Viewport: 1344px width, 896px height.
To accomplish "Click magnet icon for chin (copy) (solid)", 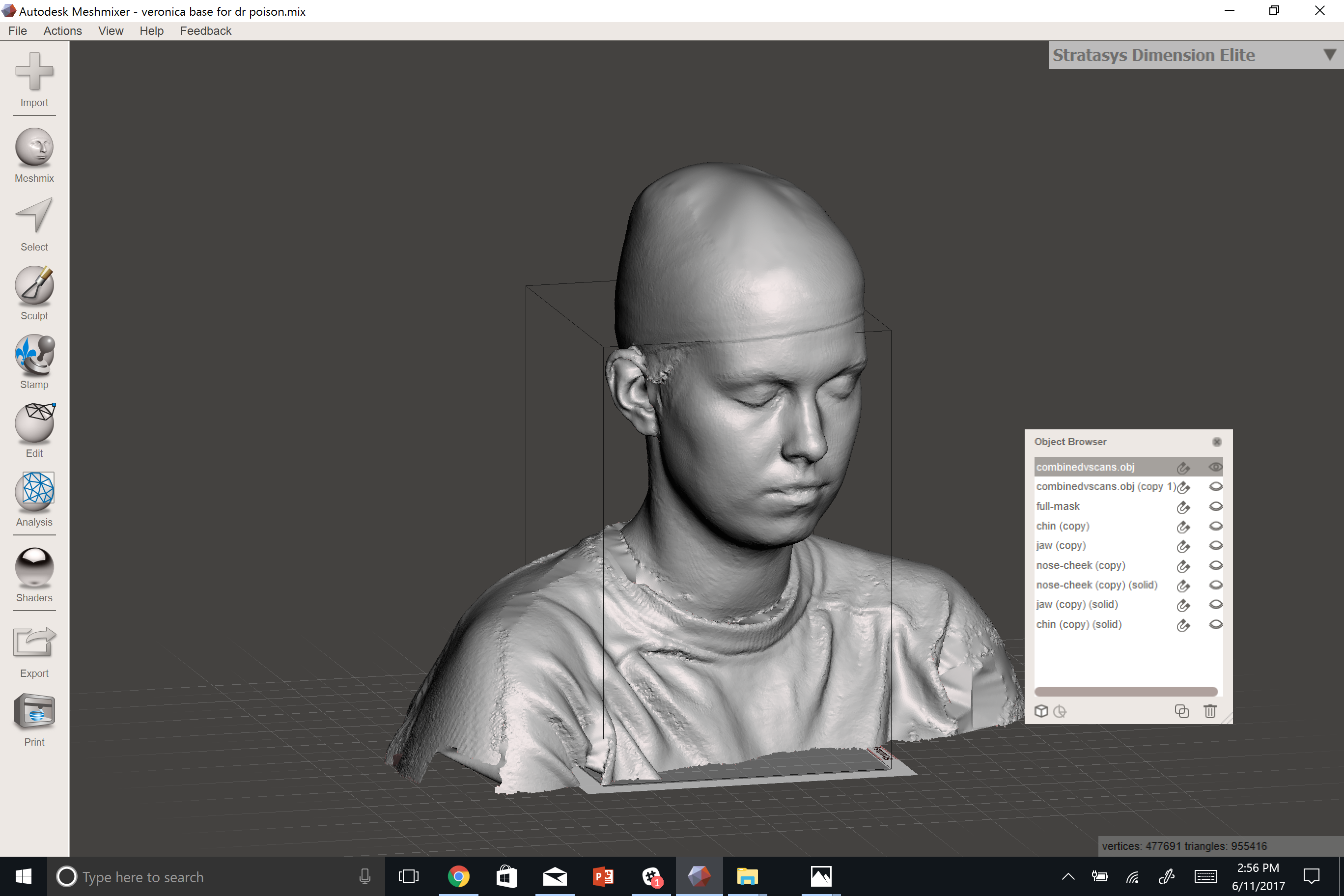I will coord(1183,624).
